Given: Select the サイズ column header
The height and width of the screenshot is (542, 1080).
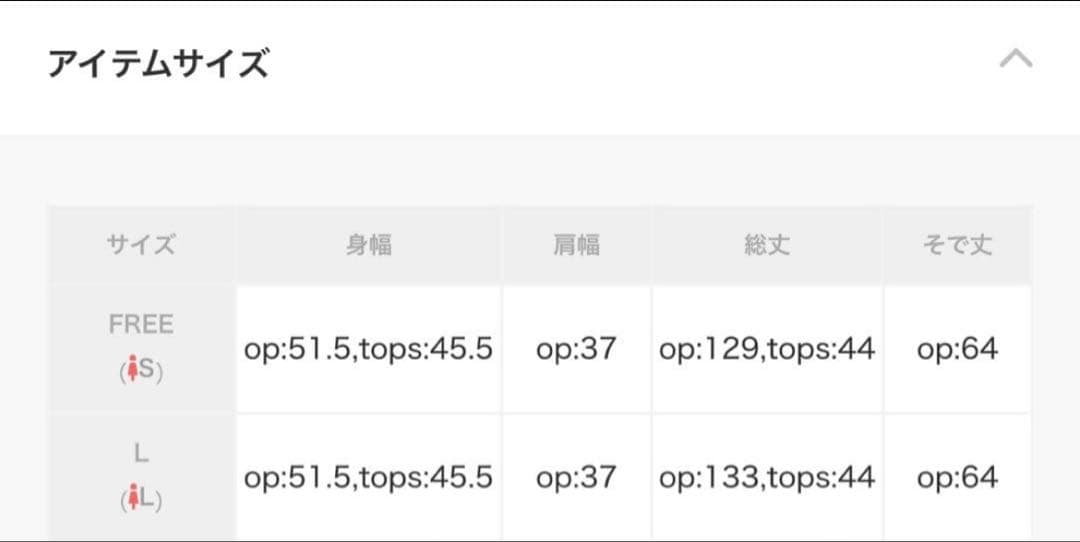Looking at the screenshot, I should click(x=141, y=245).
